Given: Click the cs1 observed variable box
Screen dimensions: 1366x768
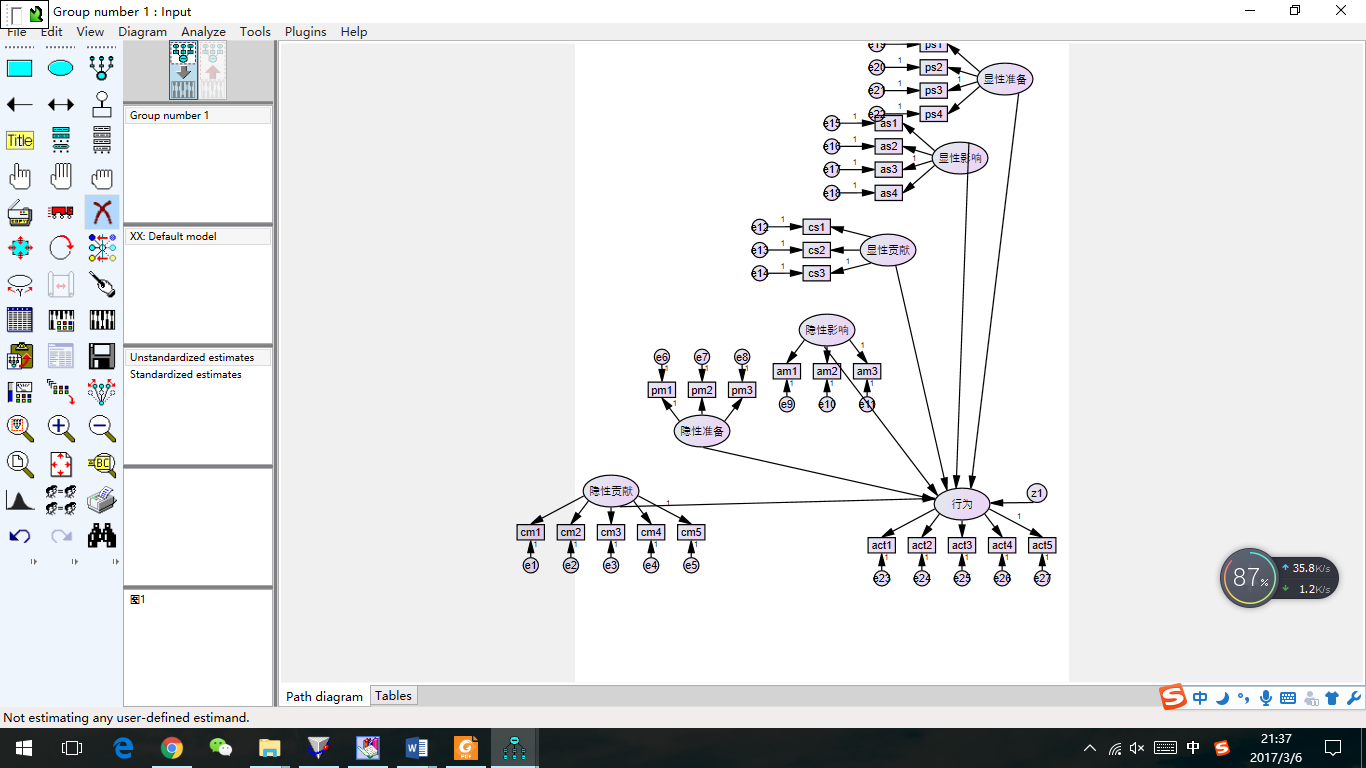Looking at the screenshot, I should tap(817, 227).
